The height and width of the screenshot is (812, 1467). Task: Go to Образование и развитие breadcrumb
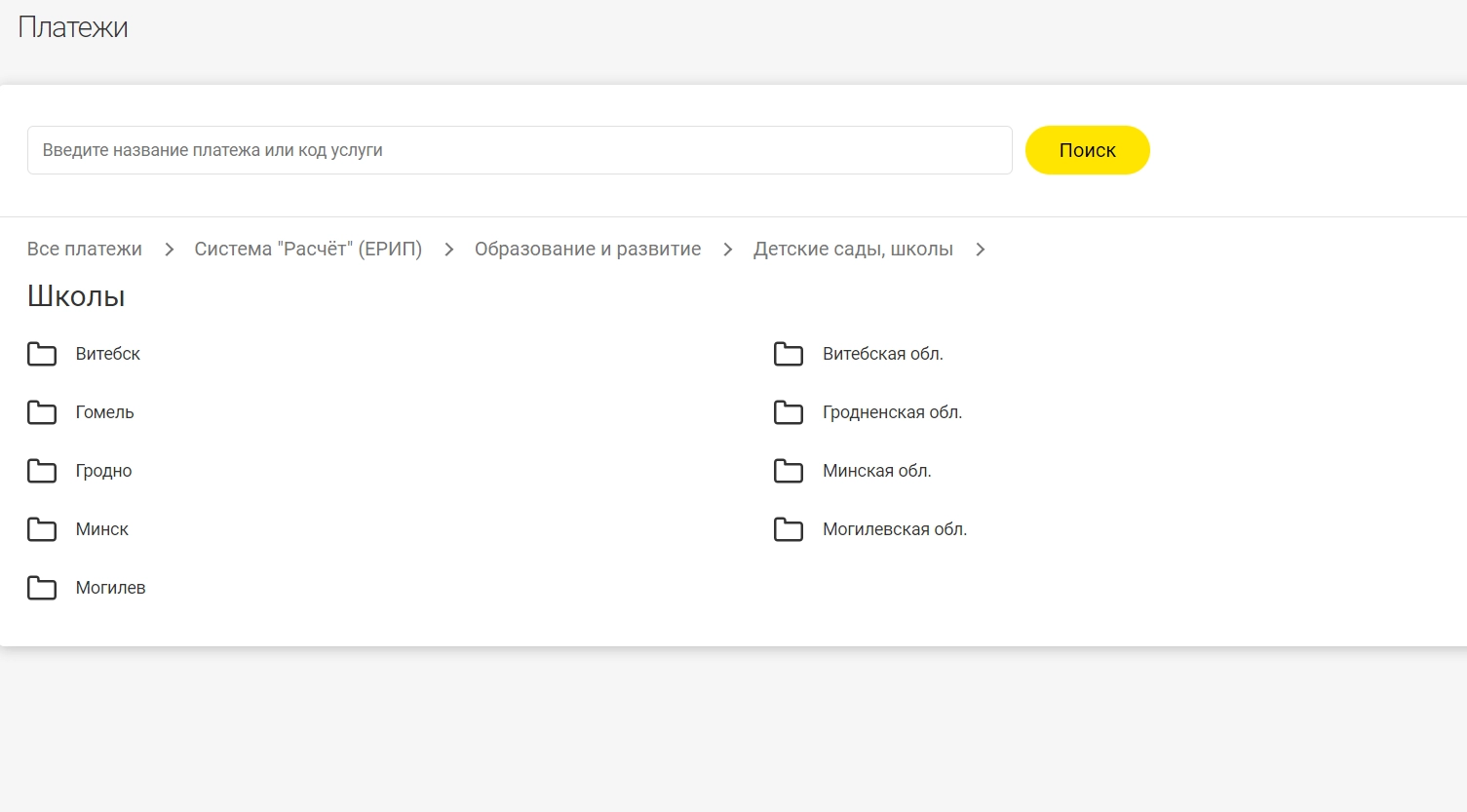pyautogui.click(x=588, y=249)
